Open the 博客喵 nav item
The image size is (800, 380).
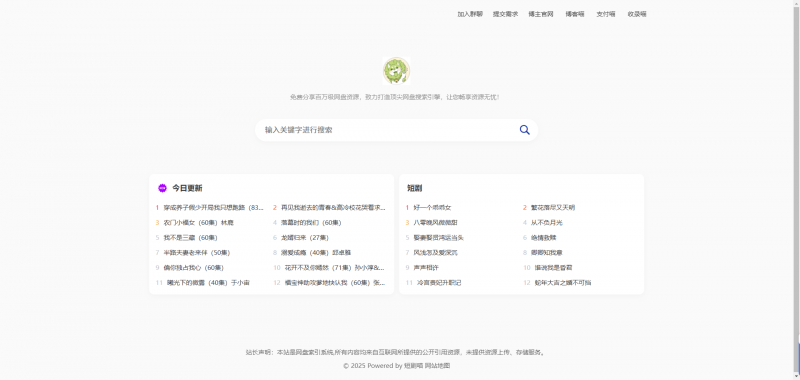[x=574, y=14]
